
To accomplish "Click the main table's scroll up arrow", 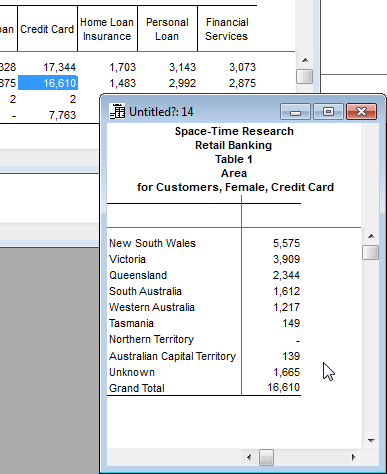I will [305, 60].
